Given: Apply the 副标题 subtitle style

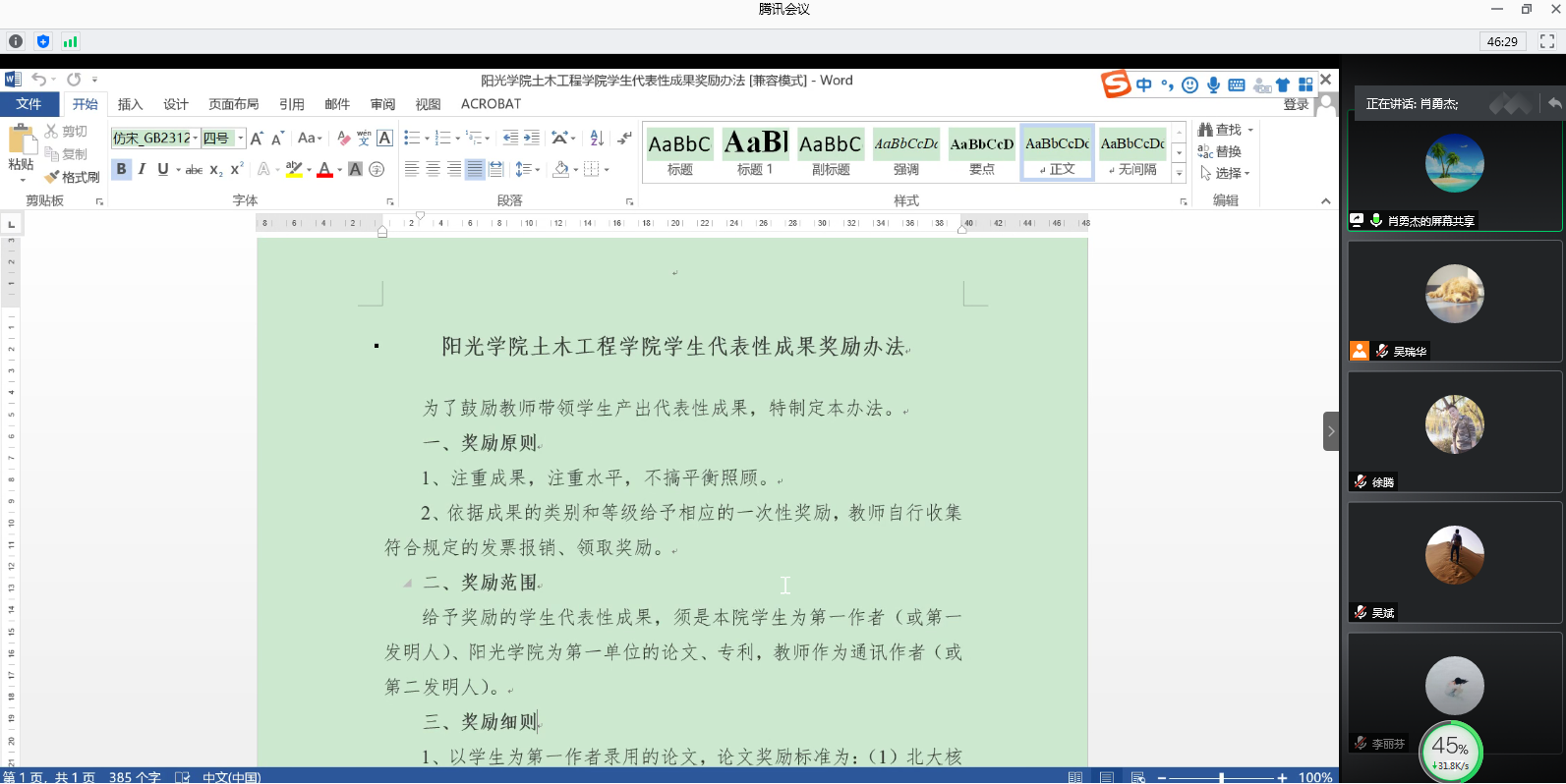Looking at the screenshot, I should tap(831, 151).
